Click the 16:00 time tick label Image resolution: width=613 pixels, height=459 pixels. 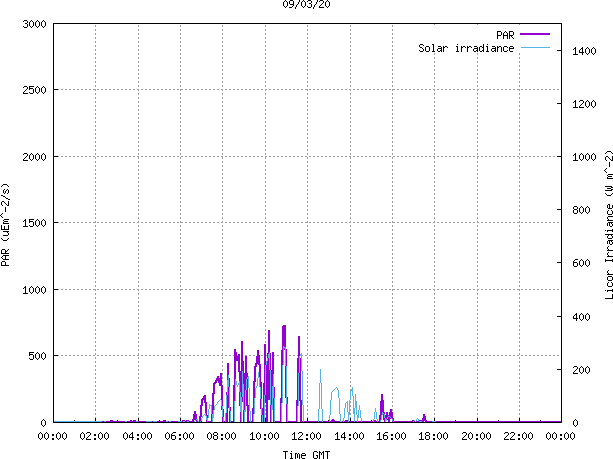pyautogui.click(x=391, y=436)
